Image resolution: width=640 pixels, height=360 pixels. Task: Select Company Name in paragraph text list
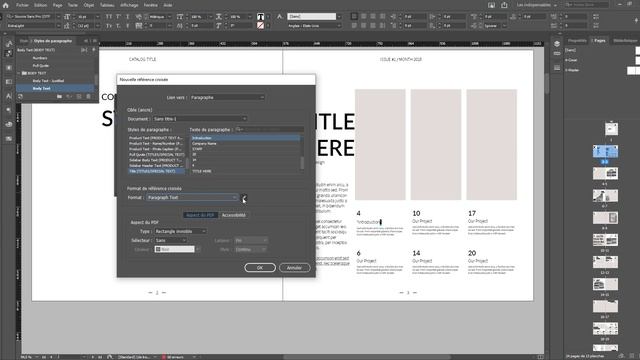point(245,144)
